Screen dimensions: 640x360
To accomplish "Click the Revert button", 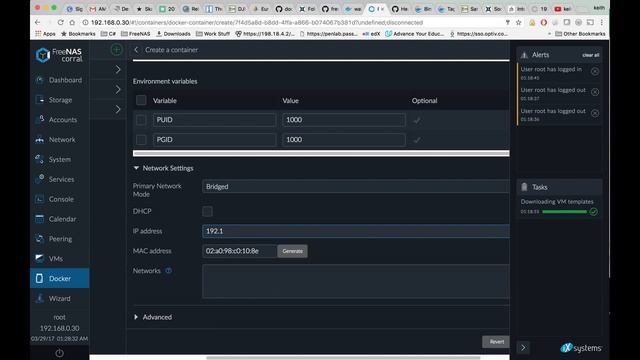I will [496, 342].
